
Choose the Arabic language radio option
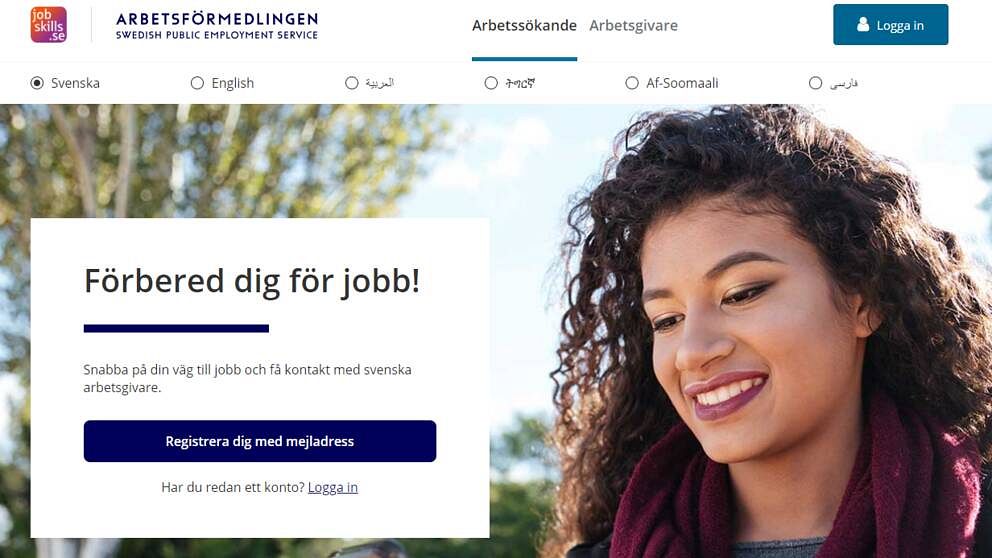click(352, 83)
